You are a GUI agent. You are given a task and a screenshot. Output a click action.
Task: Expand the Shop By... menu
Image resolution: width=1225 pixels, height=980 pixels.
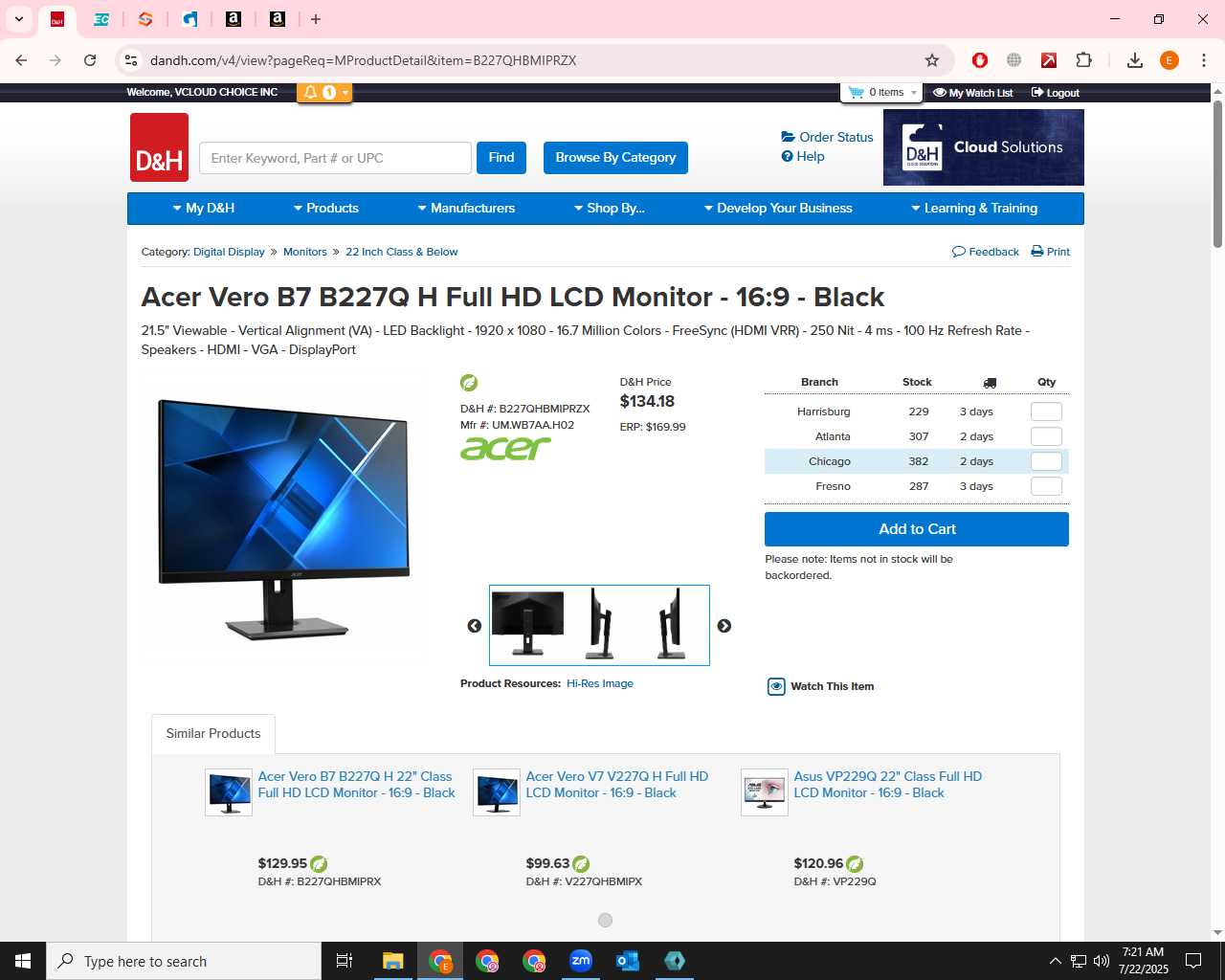(x=609, y=208)
